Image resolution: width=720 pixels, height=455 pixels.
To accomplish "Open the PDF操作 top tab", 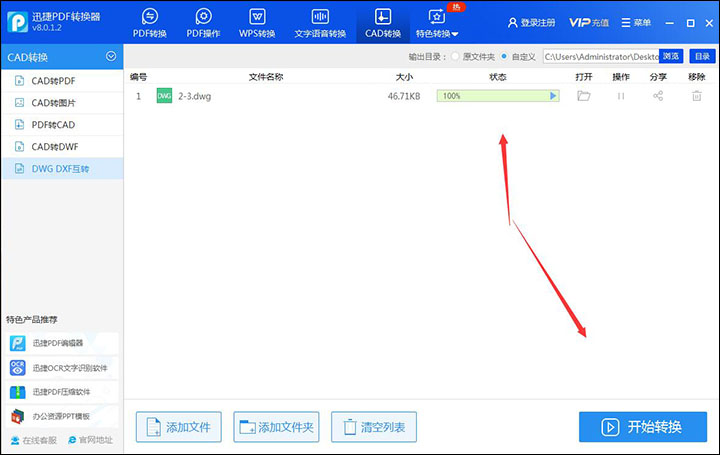I will point(203,22).
